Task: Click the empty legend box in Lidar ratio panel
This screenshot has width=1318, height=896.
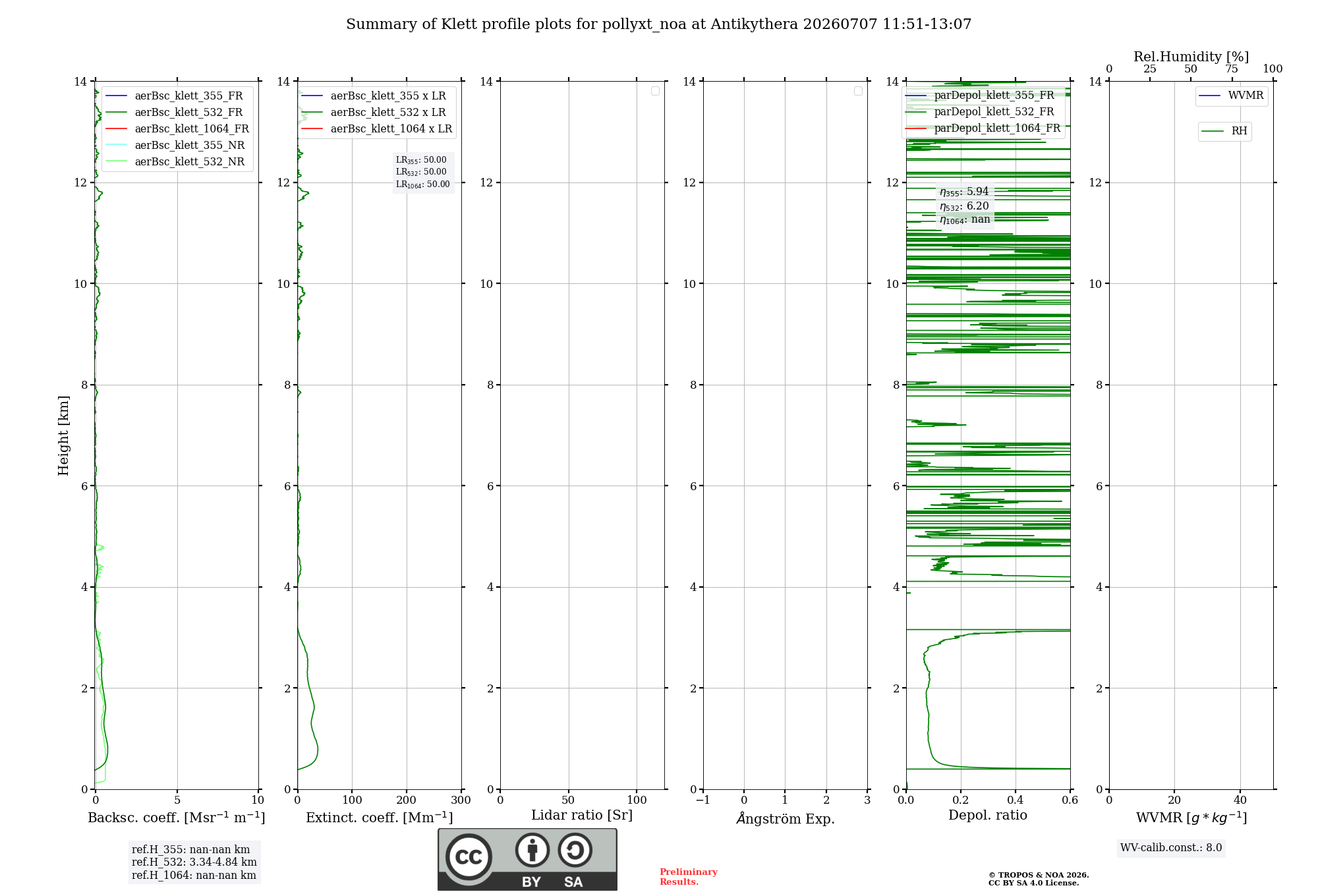Action: pos(655,91)
